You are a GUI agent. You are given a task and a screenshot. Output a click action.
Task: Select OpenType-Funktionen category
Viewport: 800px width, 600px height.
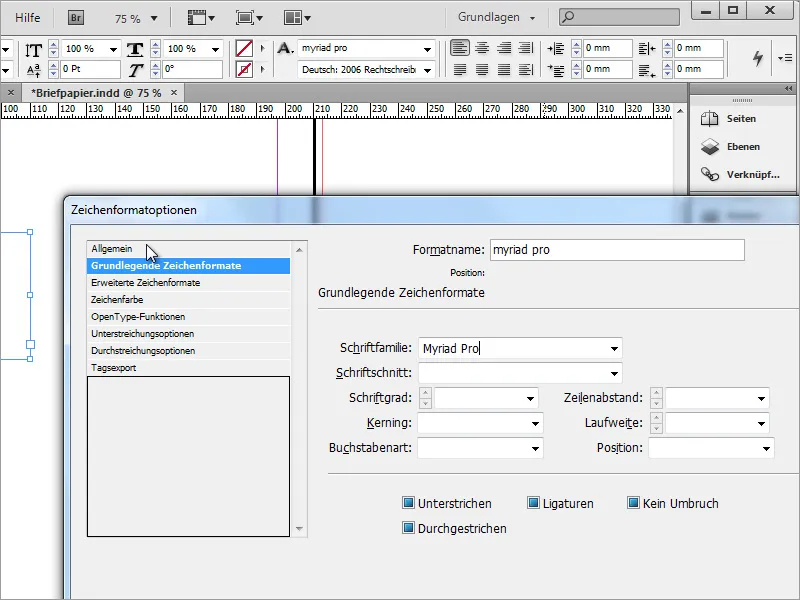188,317
